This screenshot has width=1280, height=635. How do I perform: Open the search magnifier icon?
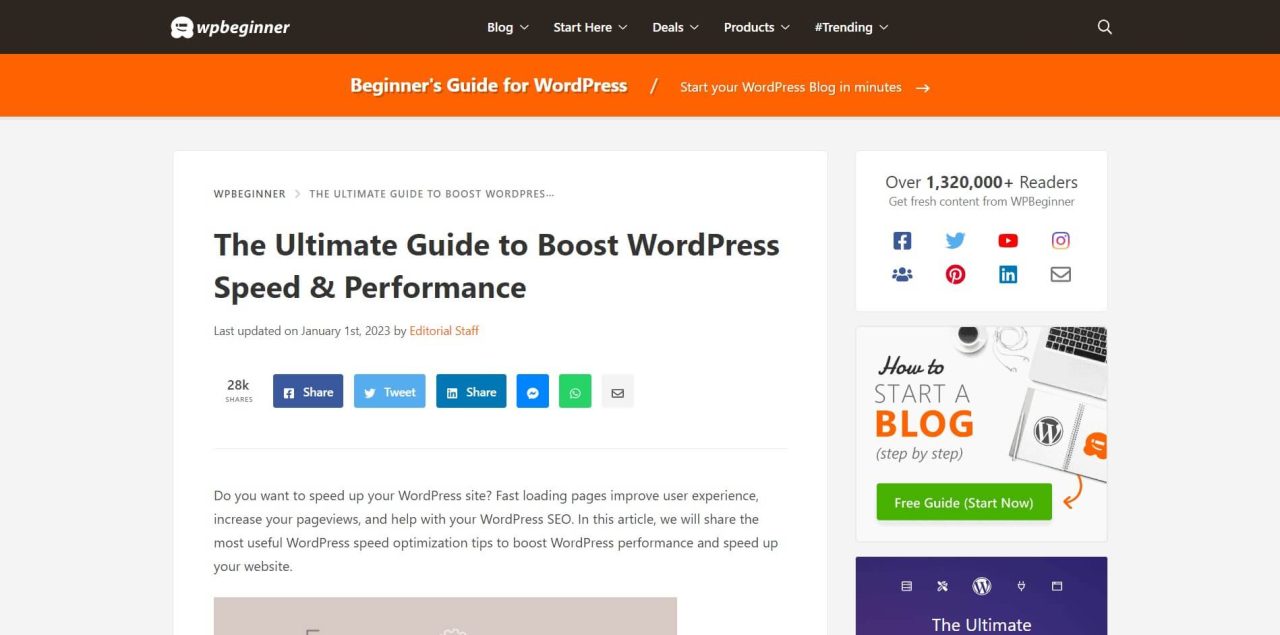point(1104,27)
